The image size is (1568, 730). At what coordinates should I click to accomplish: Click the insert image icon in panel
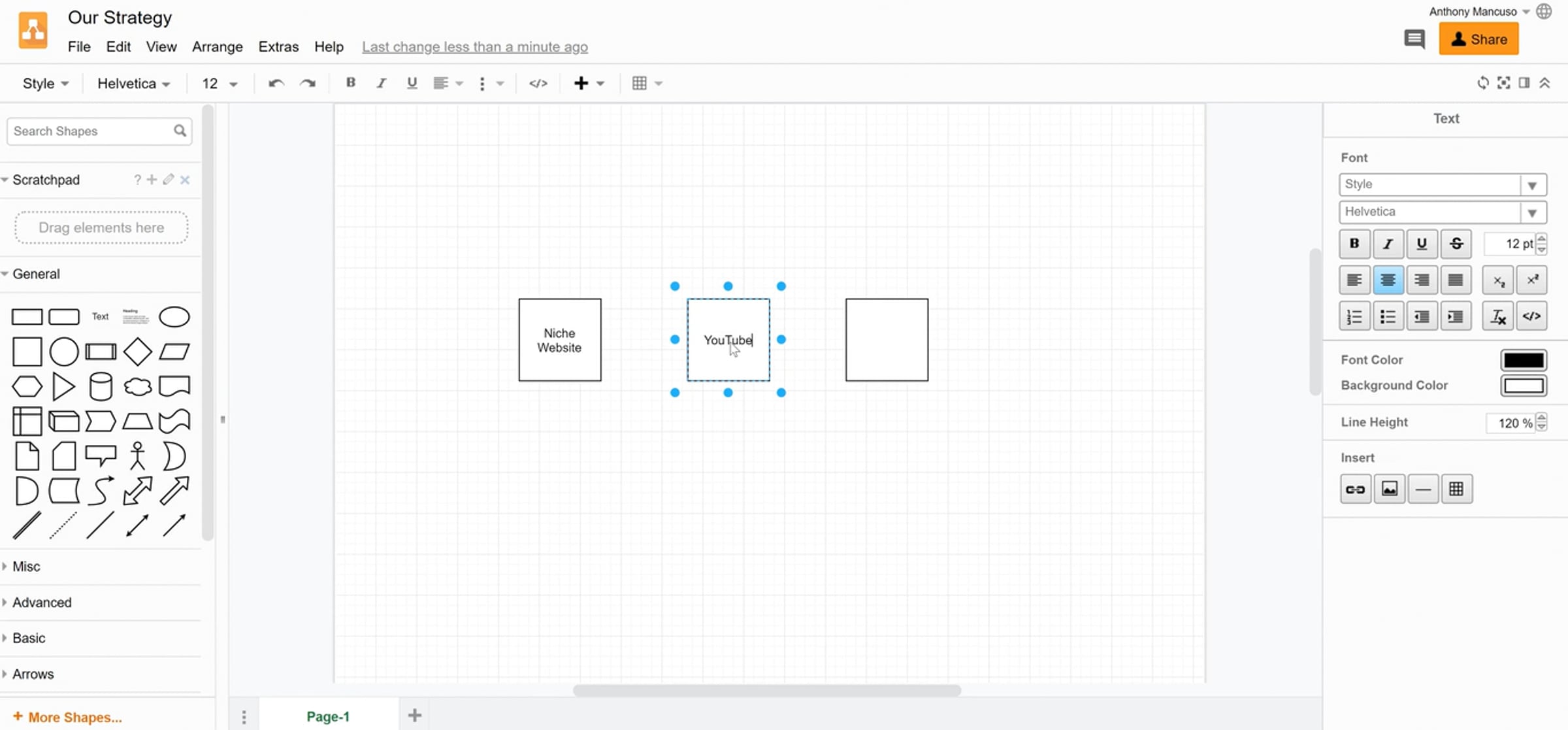(x=1389, y=489)
